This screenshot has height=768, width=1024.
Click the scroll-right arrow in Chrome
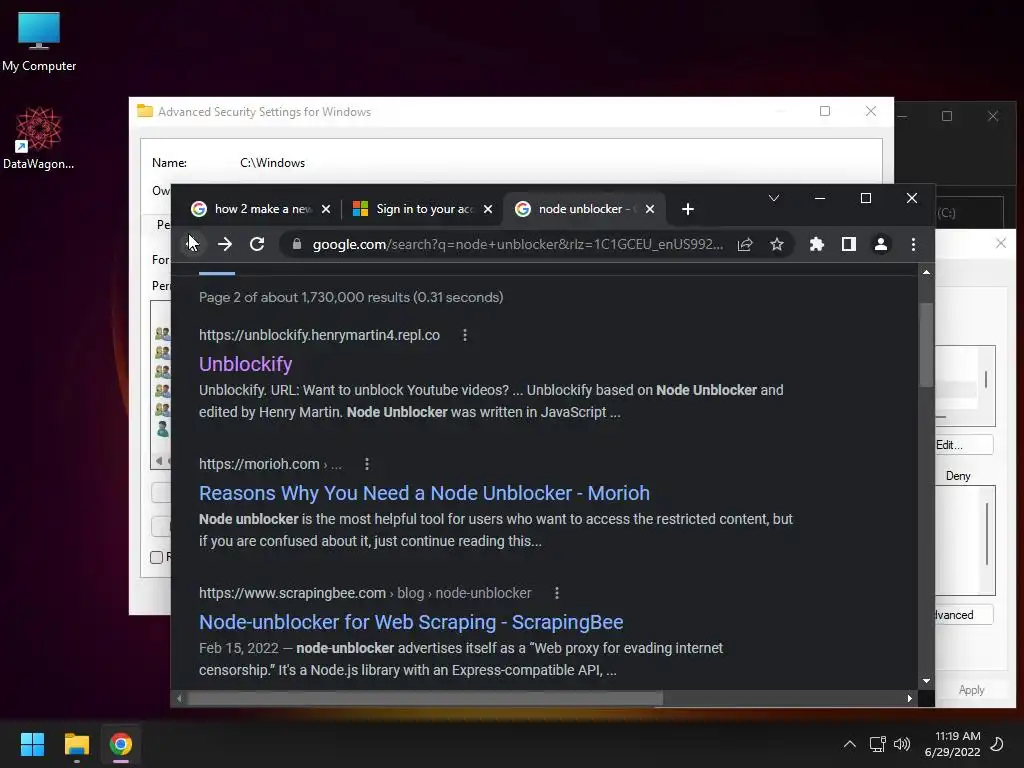(x=910, y=698)
